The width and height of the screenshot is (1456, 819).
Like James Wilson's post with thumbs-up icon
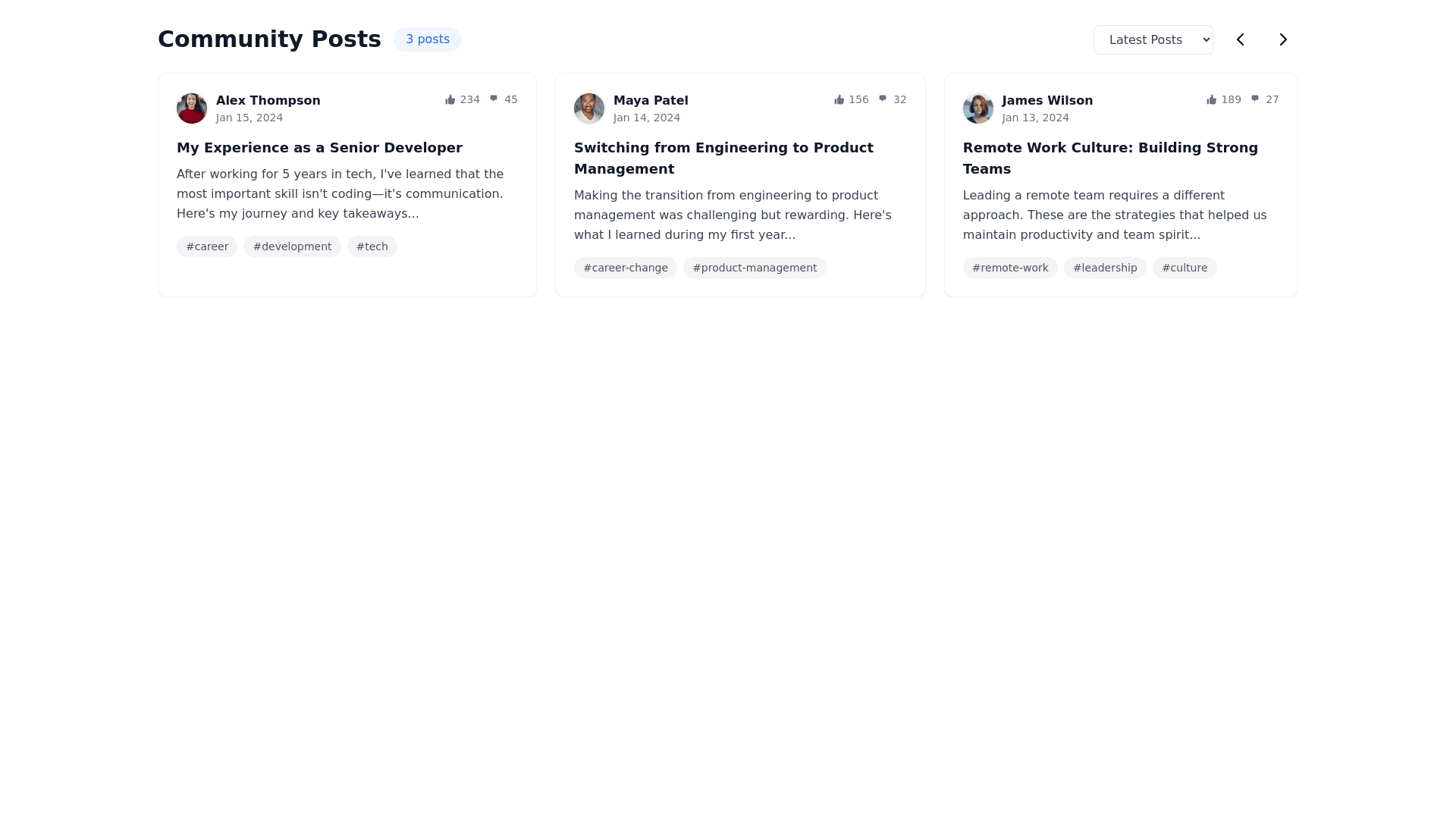(x=1211, y=100)
